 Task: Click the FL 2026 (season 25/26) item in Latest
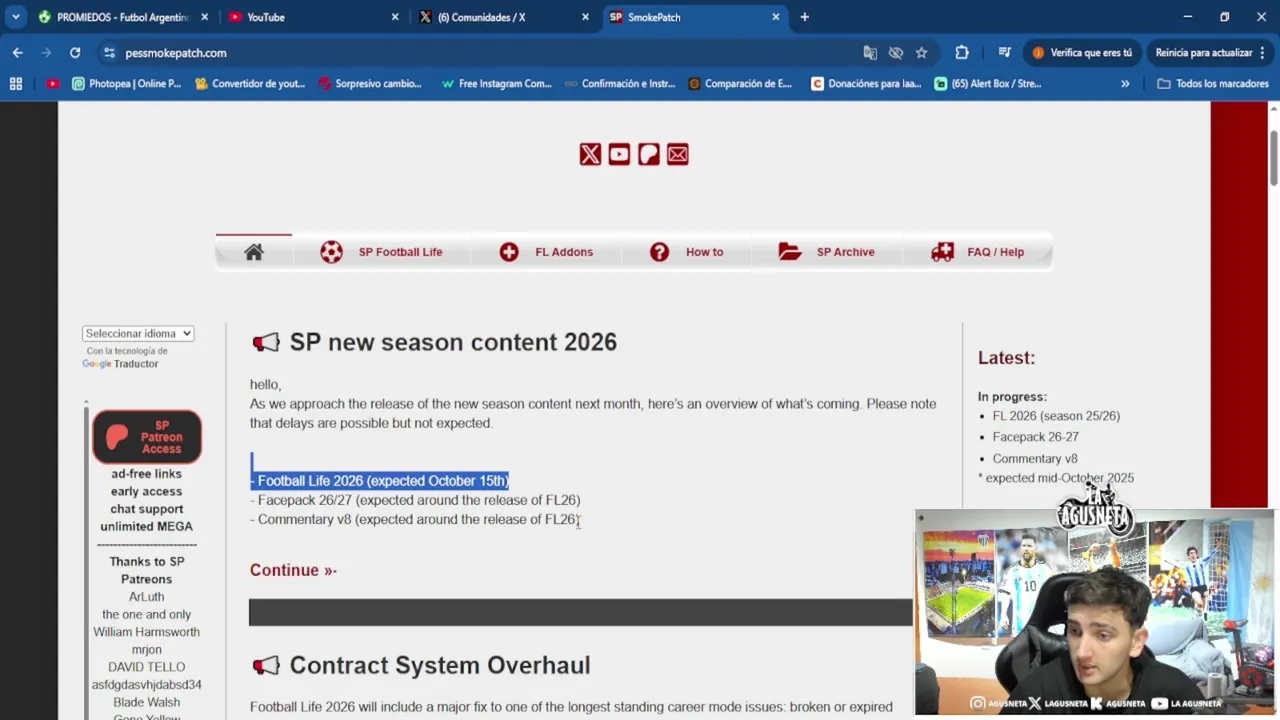pyautogui.click(x=1056, y=416)
